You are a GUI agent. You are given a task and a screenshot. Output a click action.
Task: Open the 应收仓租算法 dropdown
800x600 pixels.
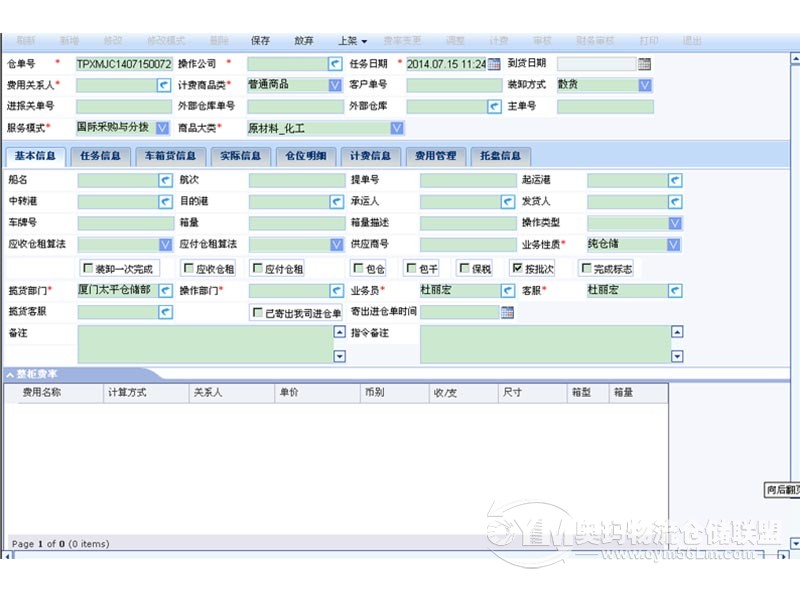pyautogui.click(x=165, y=244)
